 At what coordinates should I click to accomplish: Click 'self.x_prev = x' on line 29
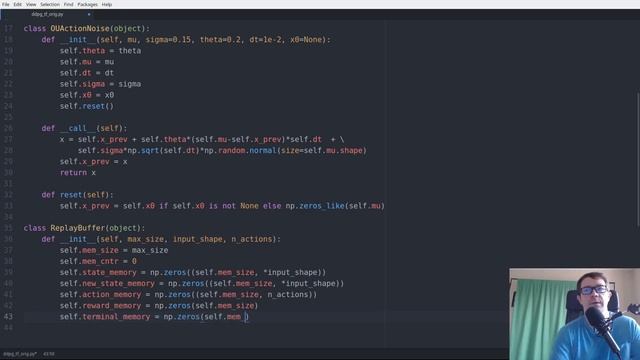pos(93,162)
